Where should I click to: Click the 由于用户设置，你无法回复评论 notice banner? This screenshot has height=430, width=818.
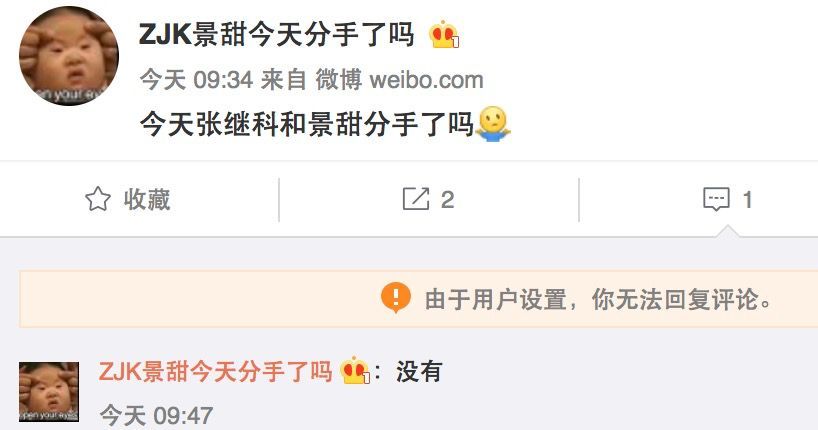(419, 299)
